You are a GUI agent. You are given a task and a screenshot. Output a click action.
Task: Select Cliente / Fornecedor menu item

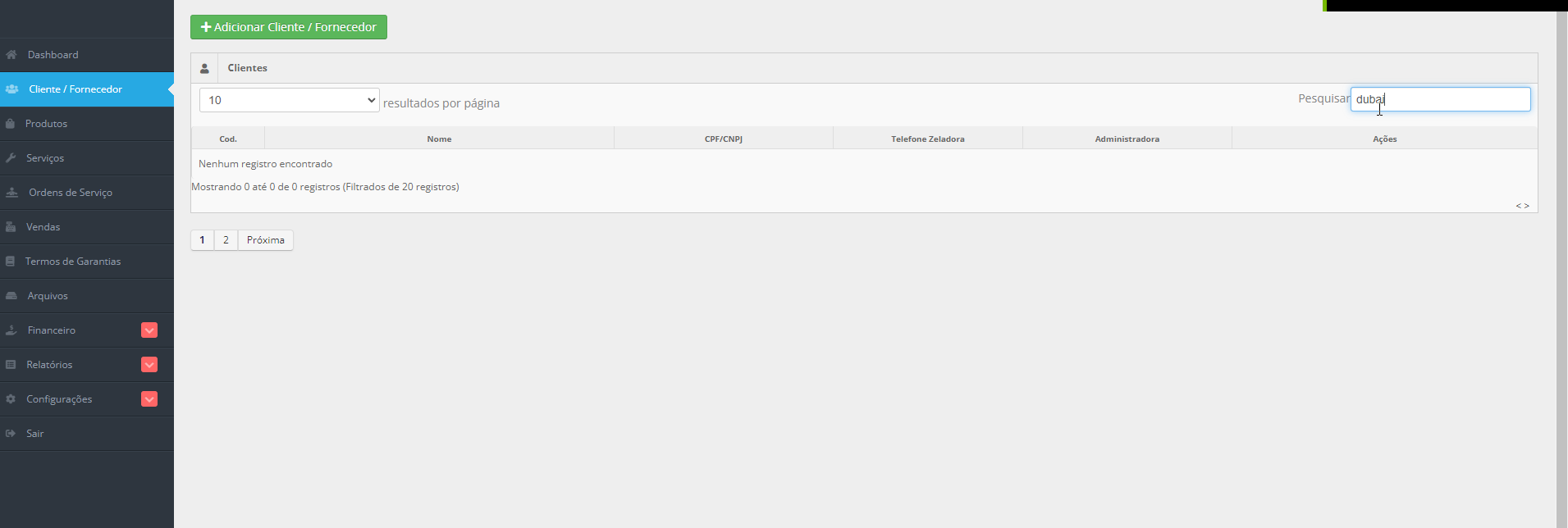(x=87, y=89)
